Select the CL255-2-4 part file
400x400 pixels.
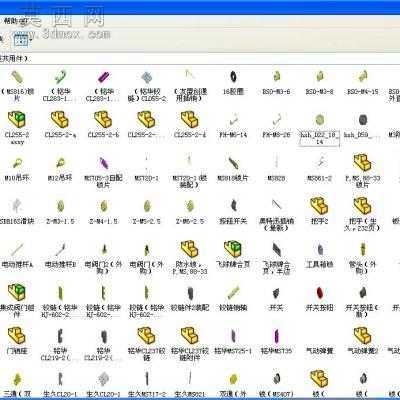pyautogui.click(x=190, y=120)
